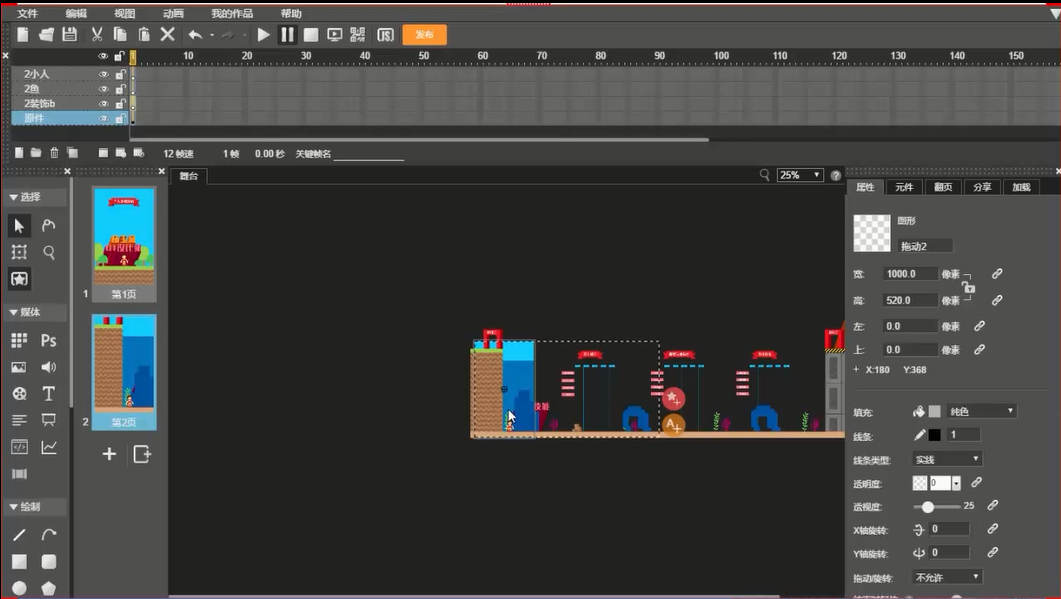Toggle visibility of layer 原件
1061x599 pixels.
104,118
